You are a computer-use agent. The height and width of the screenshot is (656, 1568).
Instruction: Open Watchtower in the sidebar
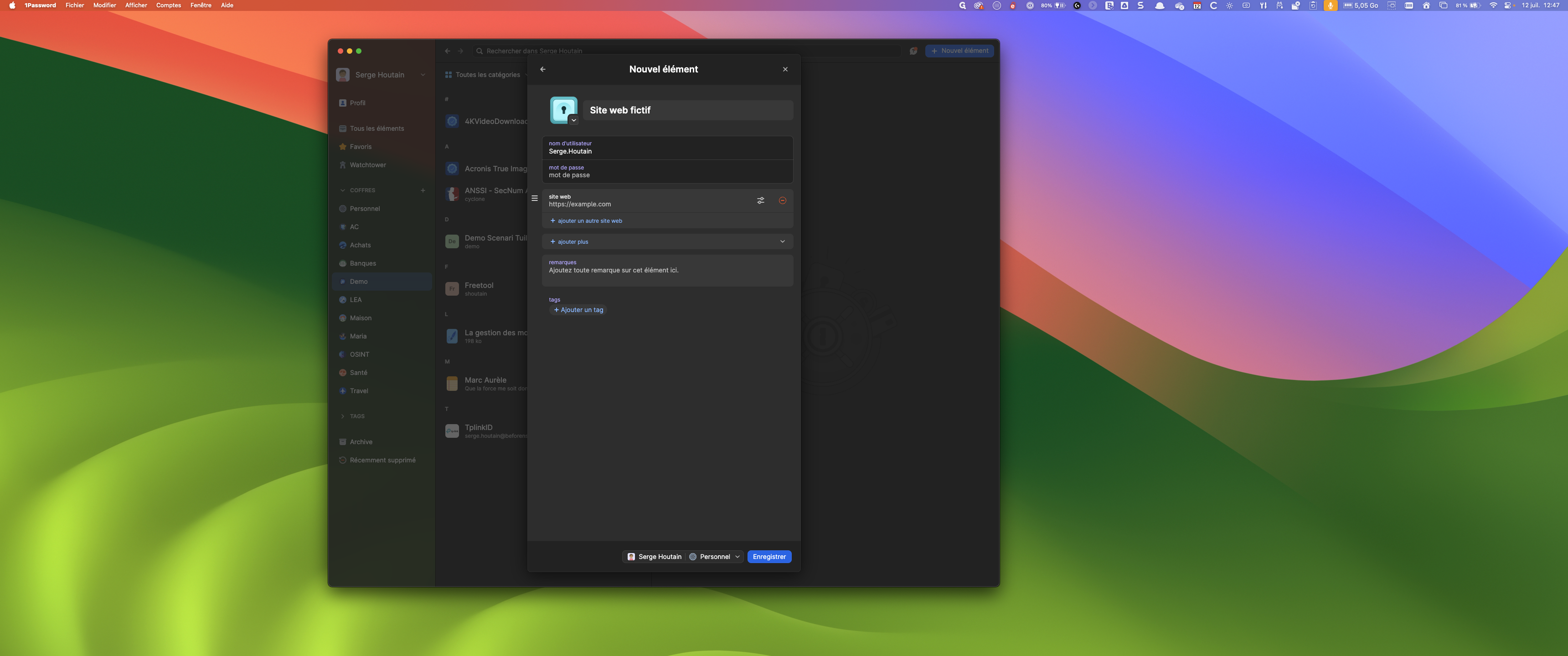point(367,165)
